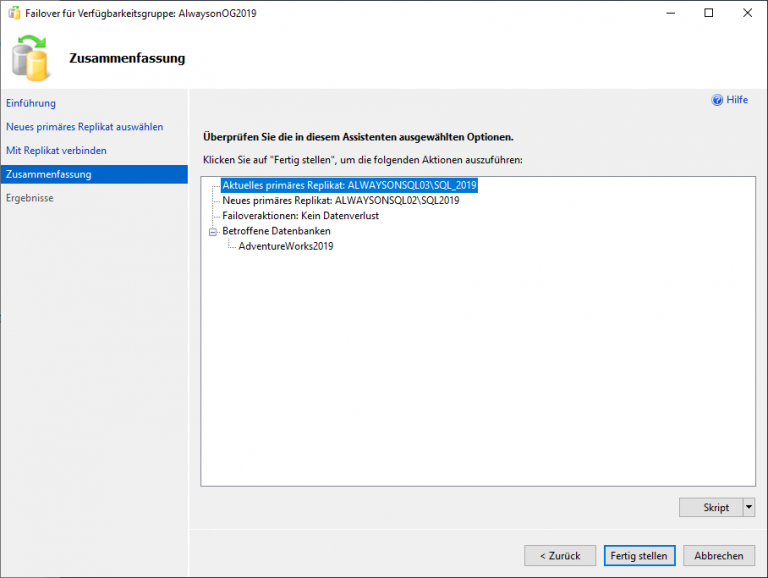Select the Zusammenfassung step
Screen dimensions: 768x578
click(x=94, y=174)
